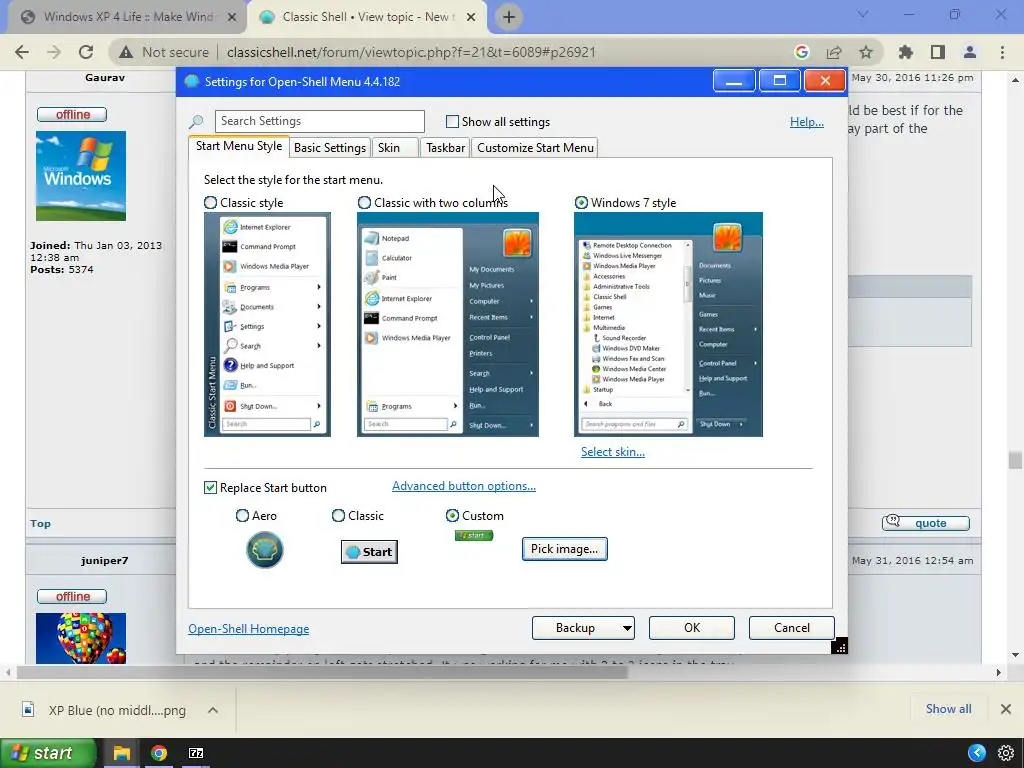Open Google icon in address bar
The image size is (1024, 768).
tap(802, 52)
